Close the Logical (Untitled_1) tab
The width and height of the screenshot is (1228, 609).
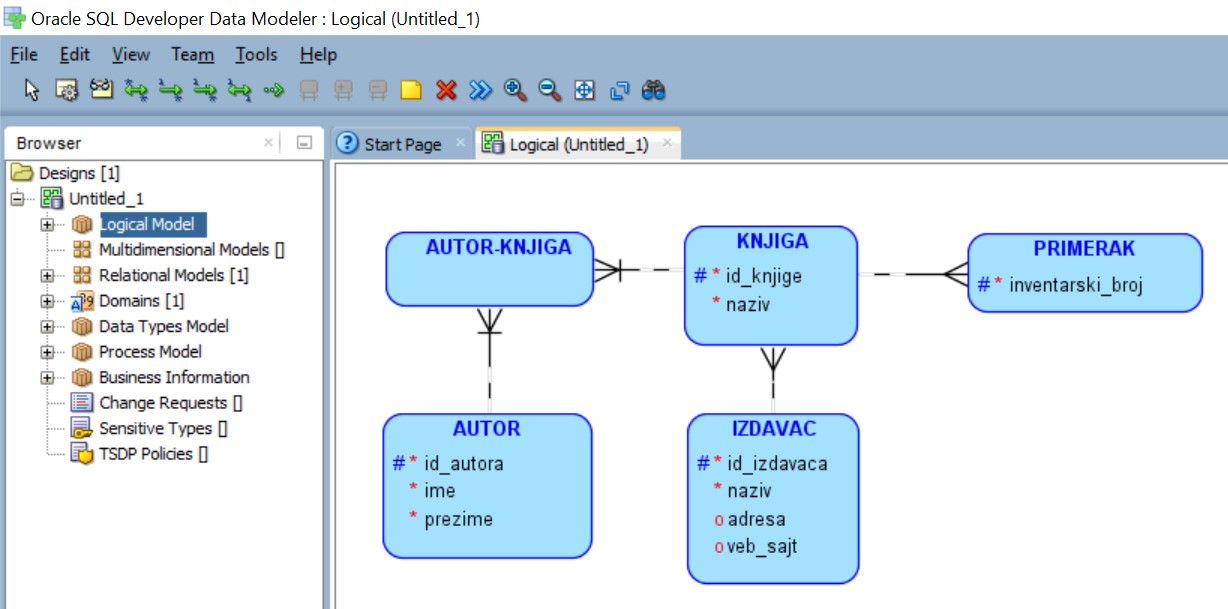[667, 143]
